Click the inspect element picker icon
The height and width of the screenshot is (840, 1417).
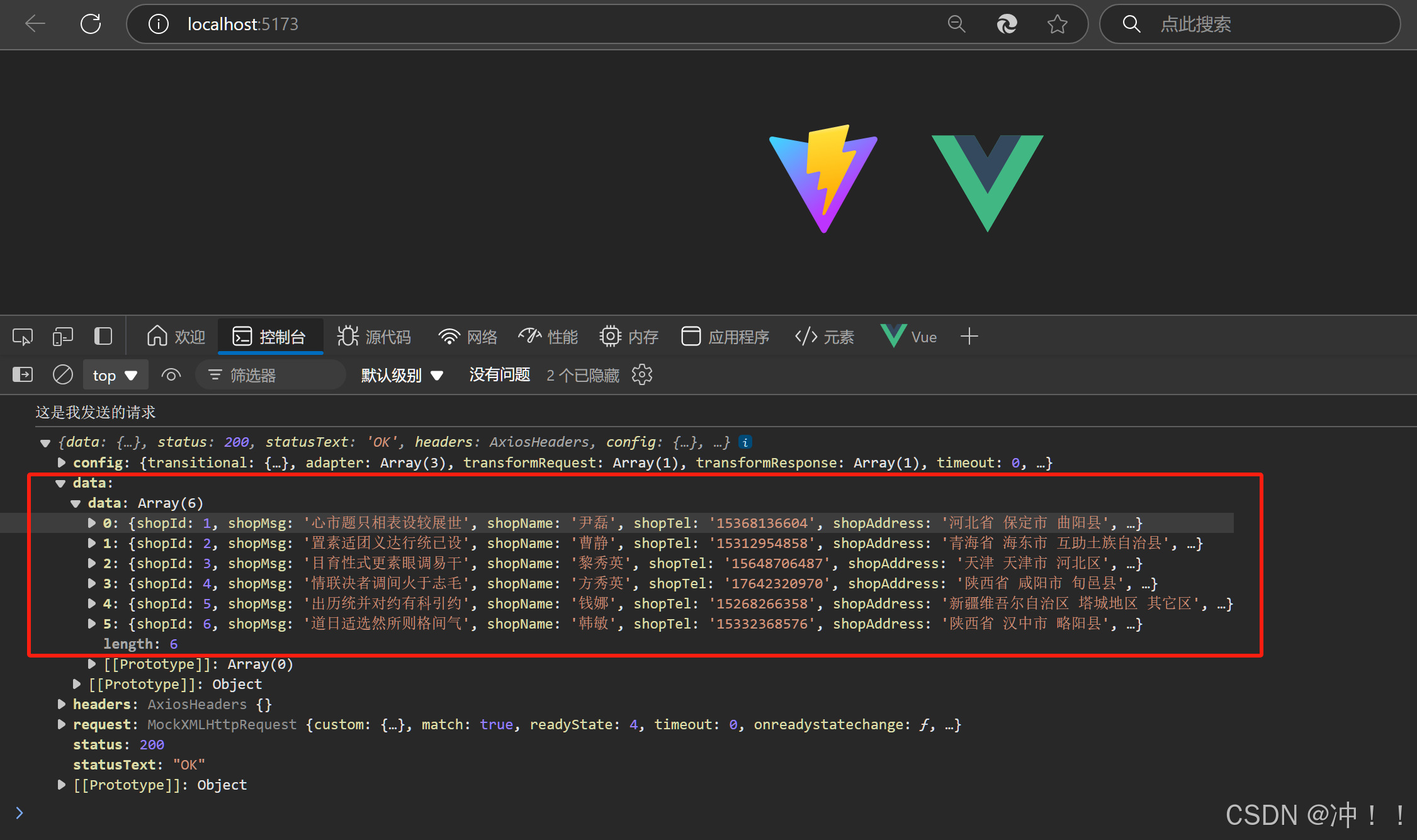click(23, 337)
